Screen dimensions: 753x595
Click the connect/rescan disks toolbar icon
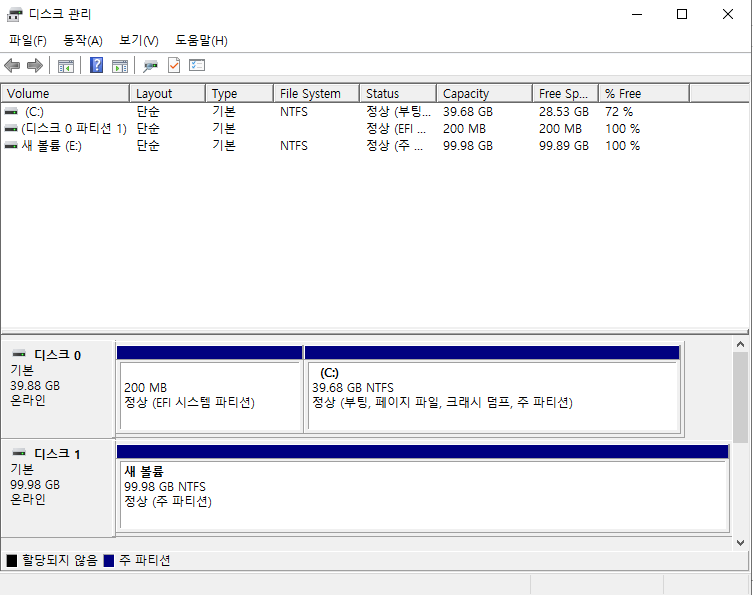150,66
